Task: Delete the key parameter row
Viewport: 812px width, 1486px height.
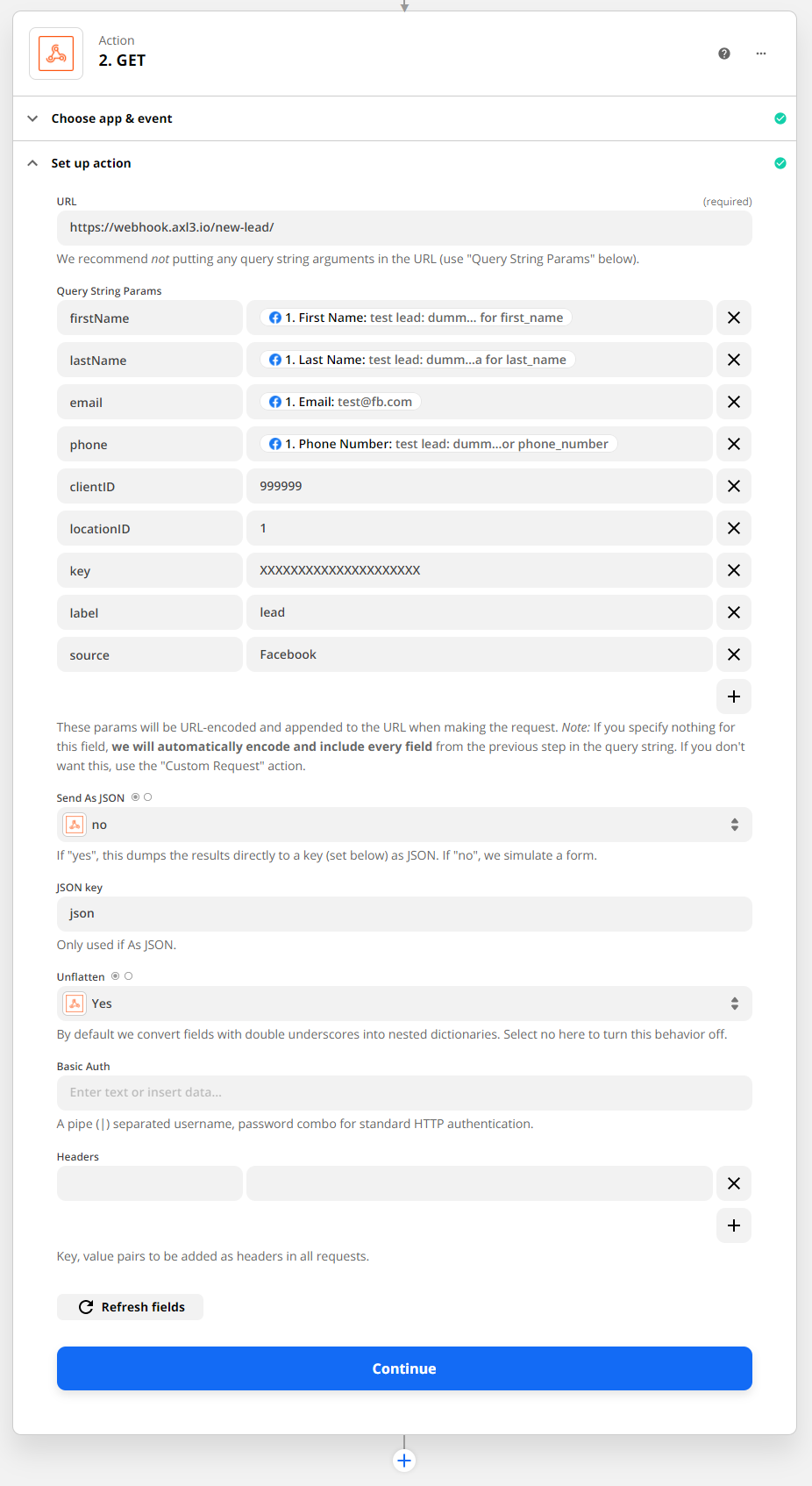Action: coord(734,570)
